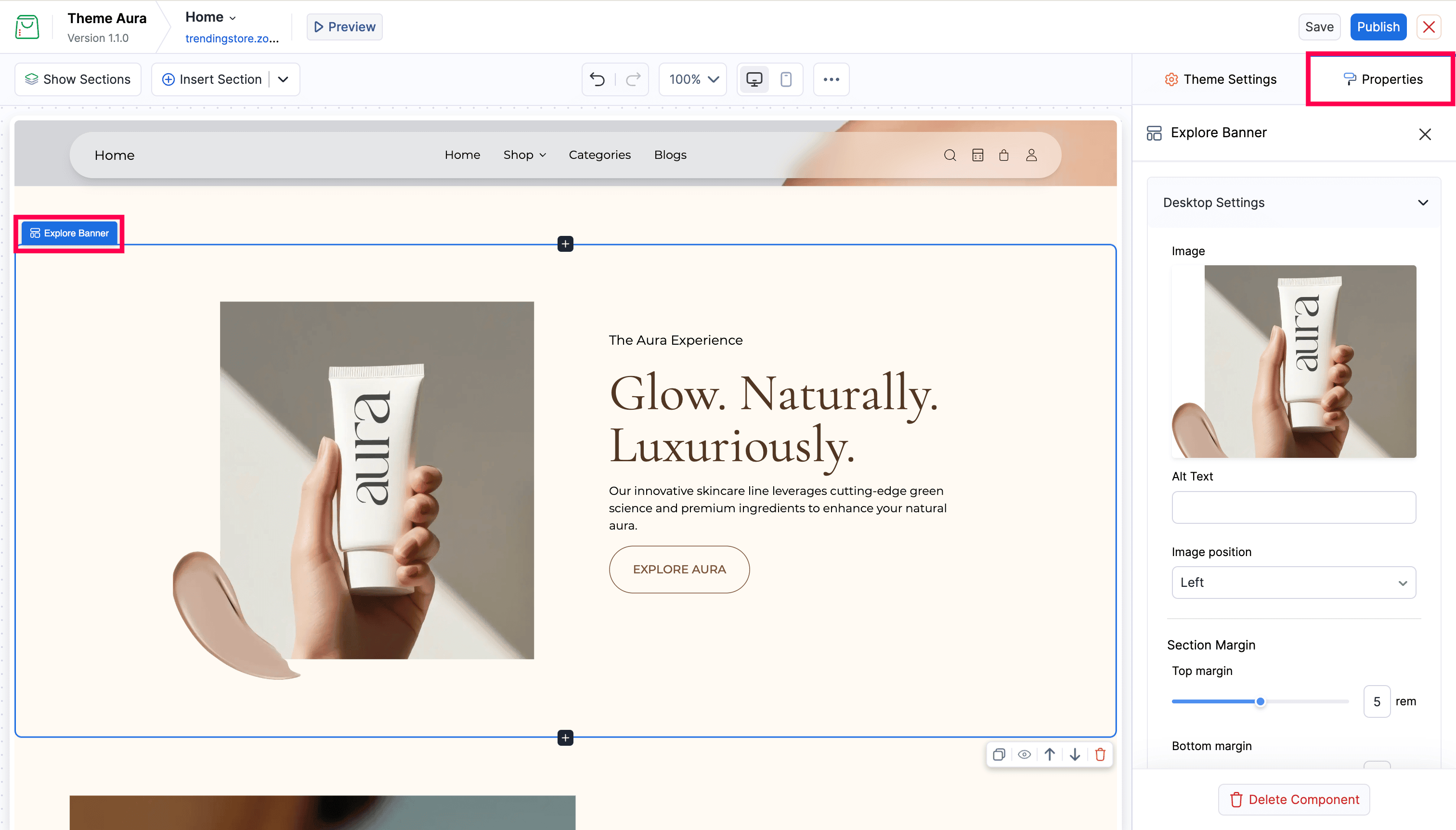
Task: Save the theme changes
Action: [x=1319, y=27]
